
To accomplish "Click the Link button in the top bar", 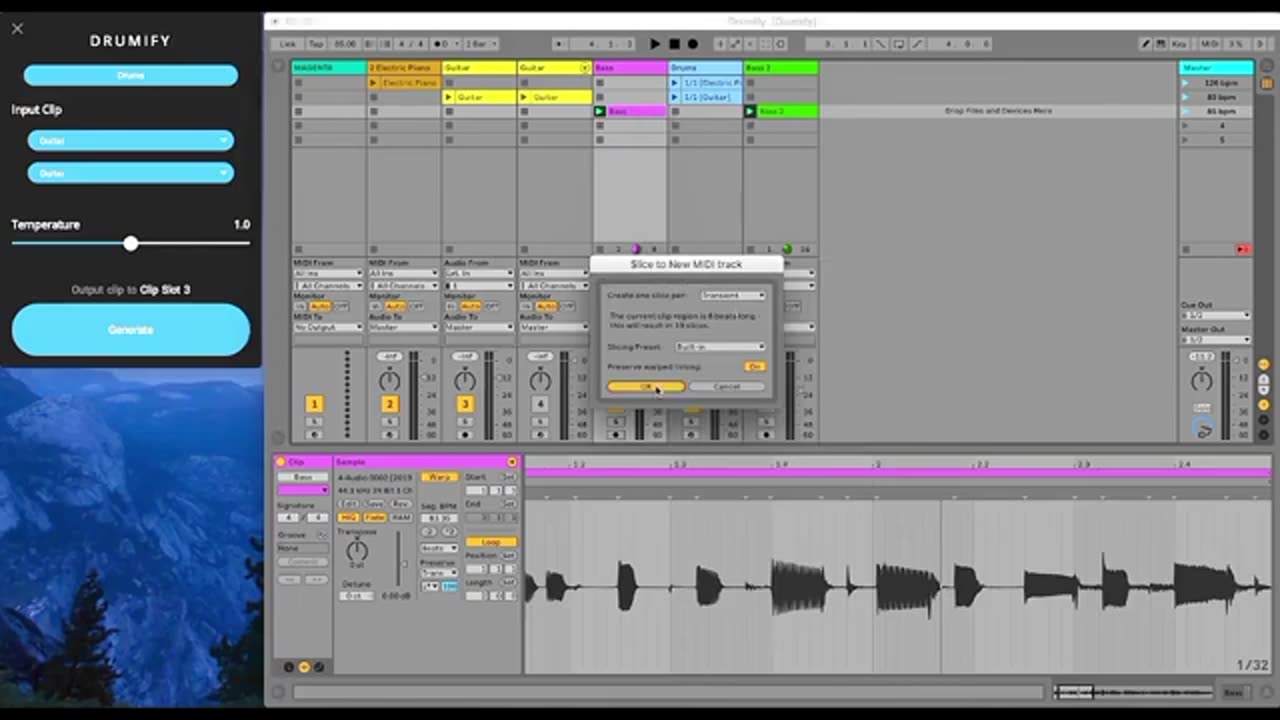I will pos(288,44).
